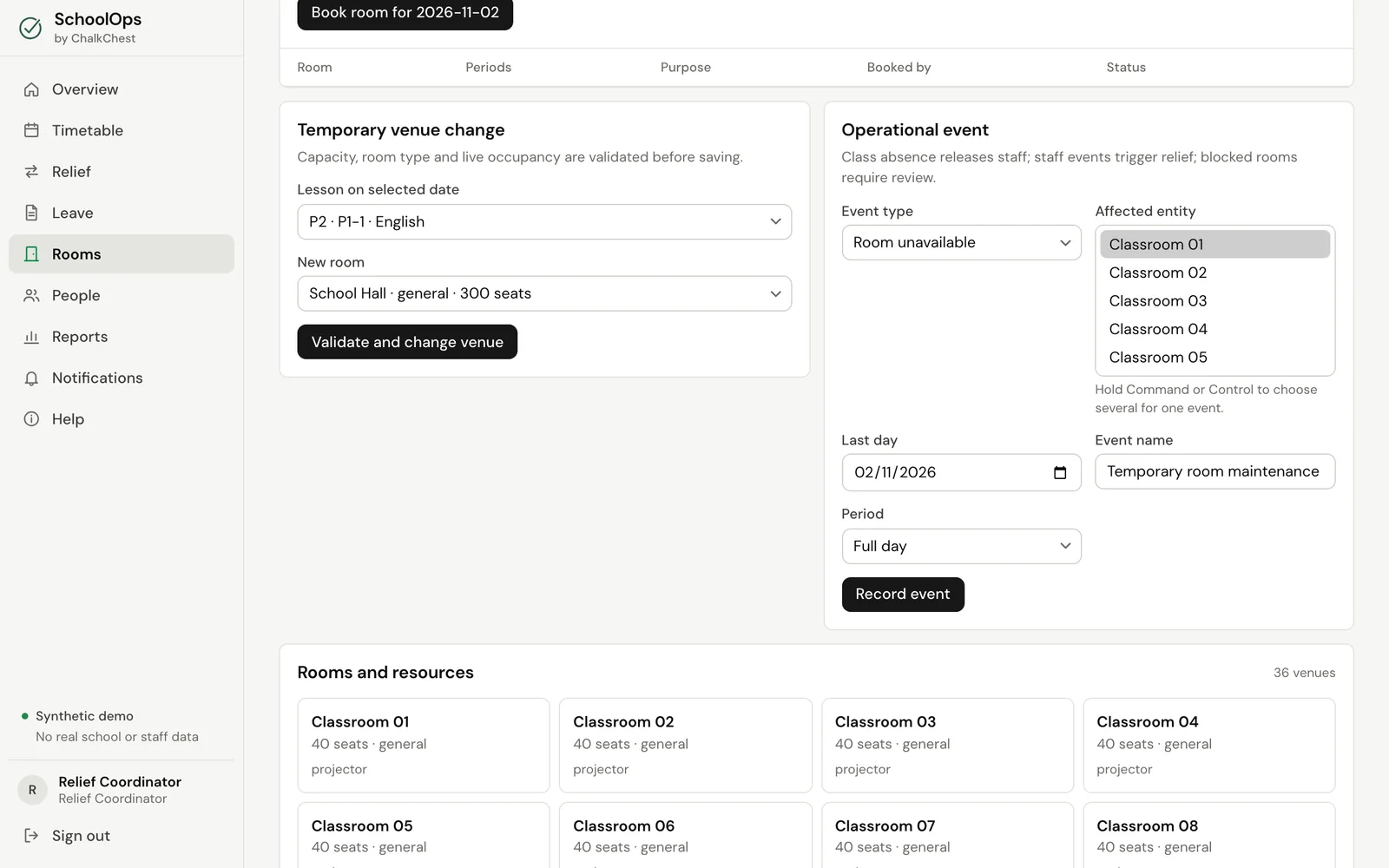The width and height of the screenshot is (1389, 868).
Task: Click the Relief swap-arrows icon
Action: 31,172
